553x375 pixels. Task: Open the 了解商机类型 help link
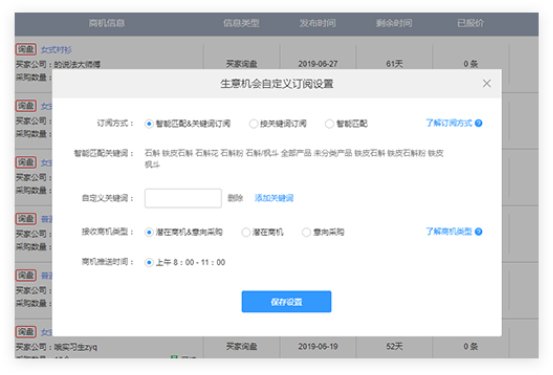[449, 231]
